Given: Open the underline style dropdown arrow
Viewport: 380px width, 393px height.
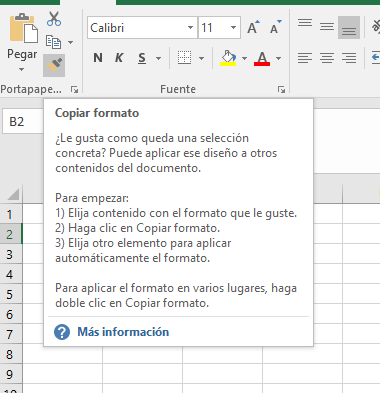Looking at the screenshot, I should coord(159,58).
